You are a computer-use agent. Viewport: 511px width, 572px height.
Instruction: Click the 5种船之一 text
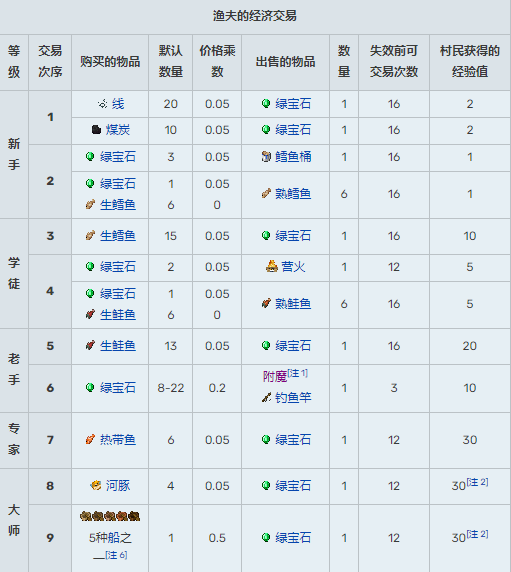[110, 544]
